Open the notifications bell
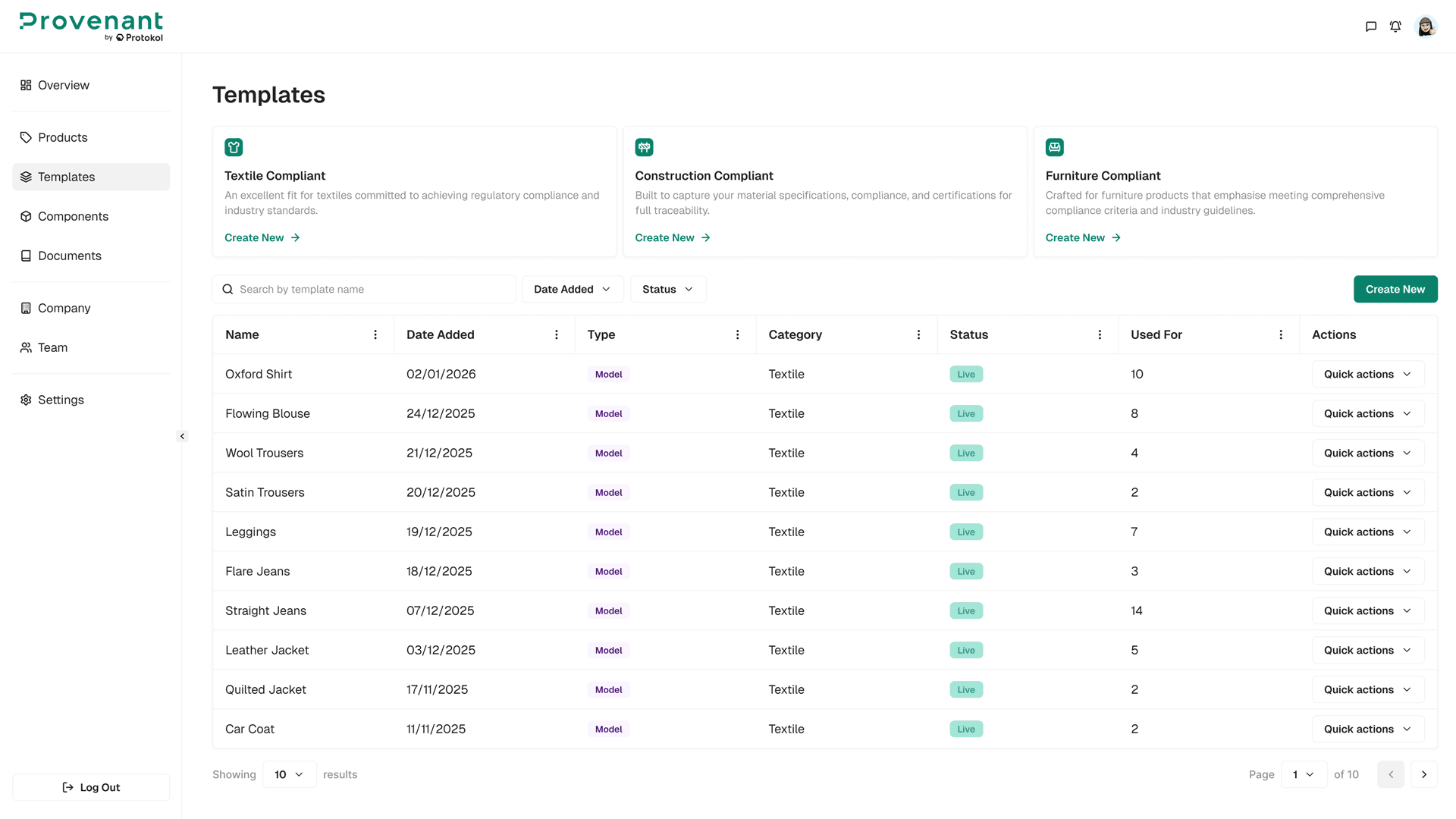1456x819 pixels. (x=1395, y=27)
